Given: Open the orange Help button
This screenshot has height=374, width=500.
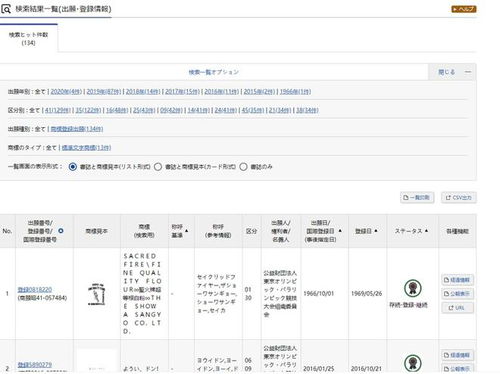Looking at the screenshot, I should (x=464, y=9).
